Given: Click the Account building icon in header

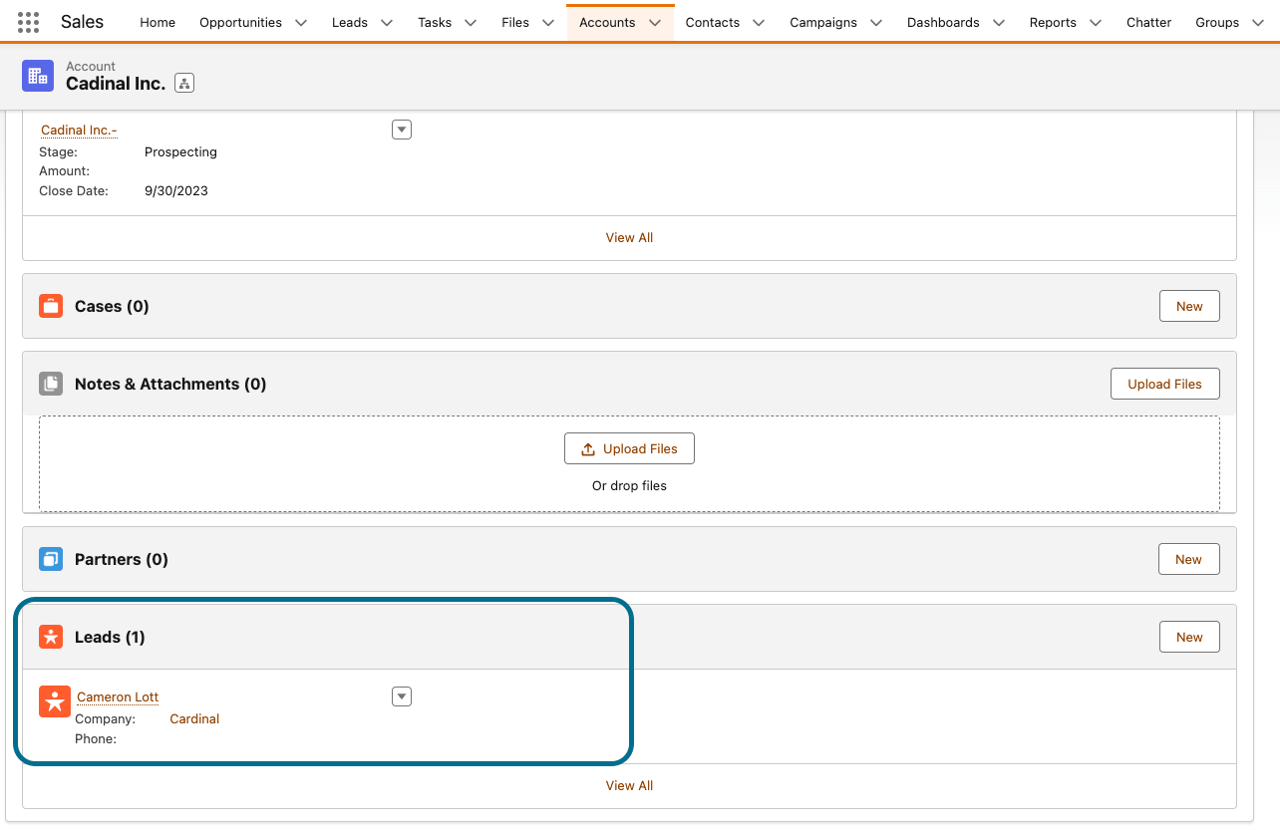Looking at the screenshot, I should [x=38, y=76].
